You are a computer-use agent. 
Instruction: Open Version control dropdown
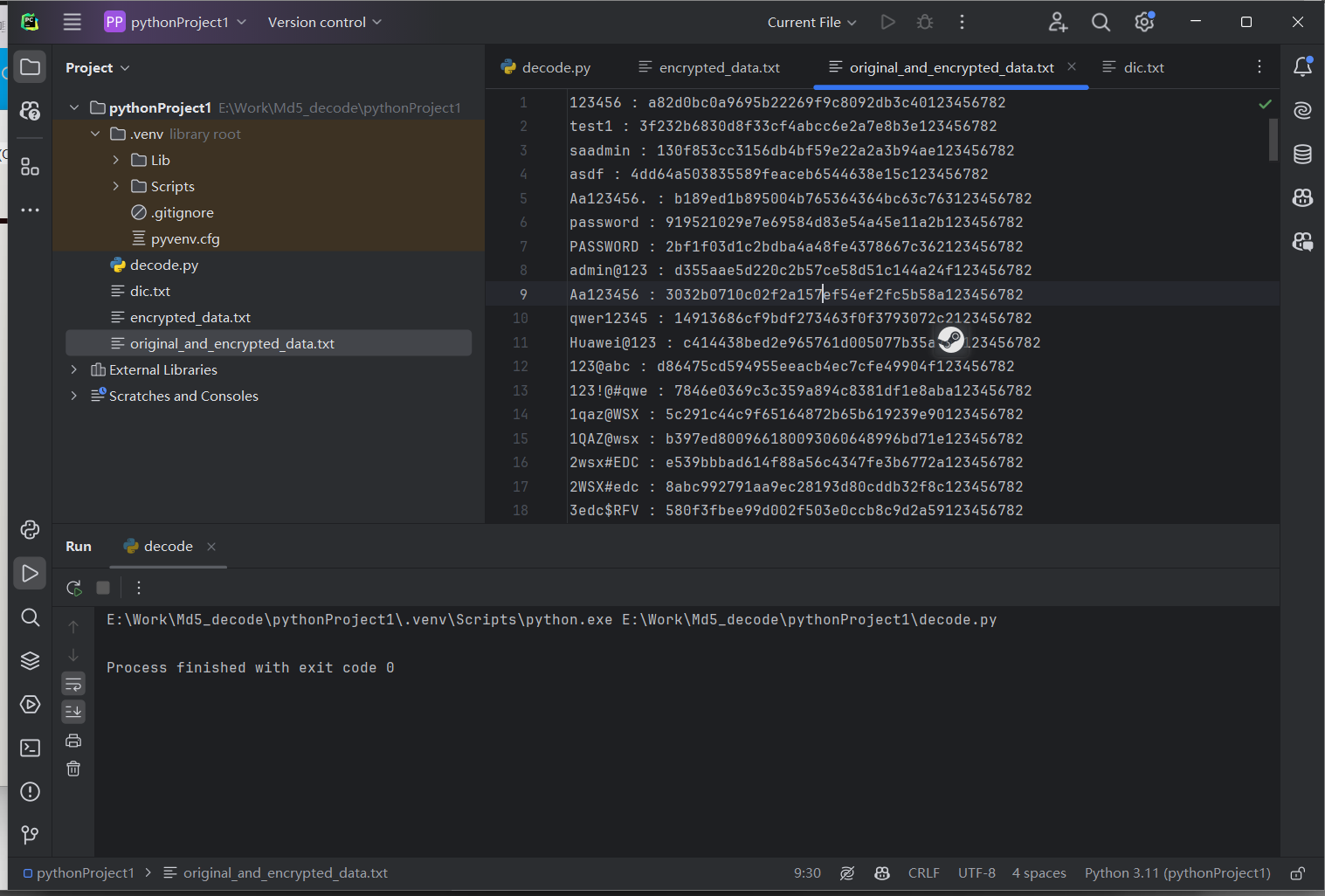click(324, 22)
